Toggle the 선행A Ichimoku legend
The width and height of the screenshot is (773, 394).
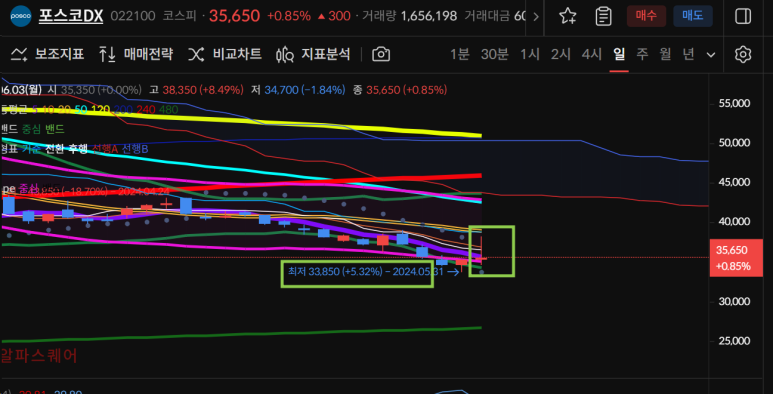[x=105, y=149]
